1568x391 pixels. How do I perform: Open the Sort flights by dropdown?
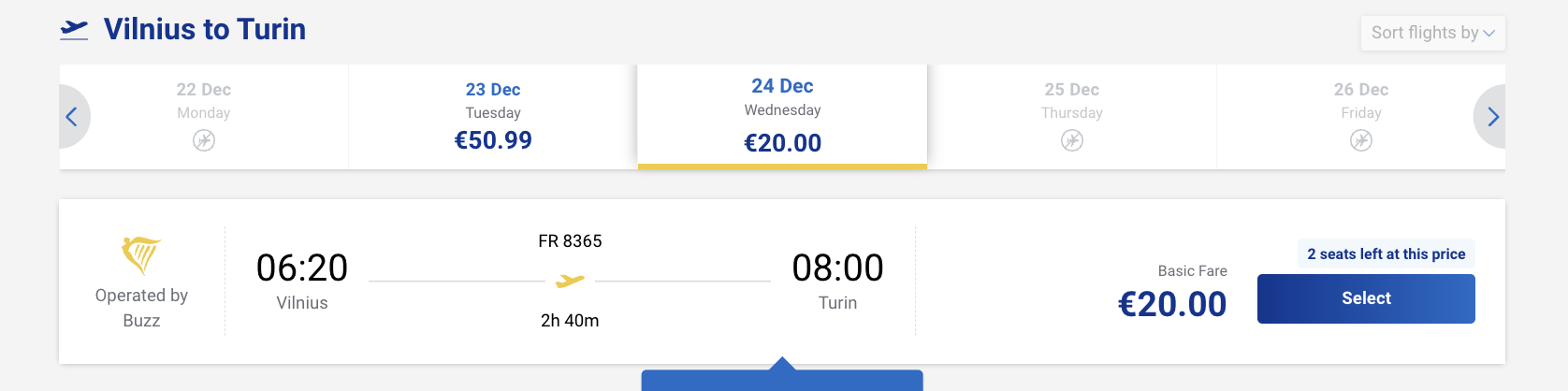pyautogui.click(x=1432, y=33)
